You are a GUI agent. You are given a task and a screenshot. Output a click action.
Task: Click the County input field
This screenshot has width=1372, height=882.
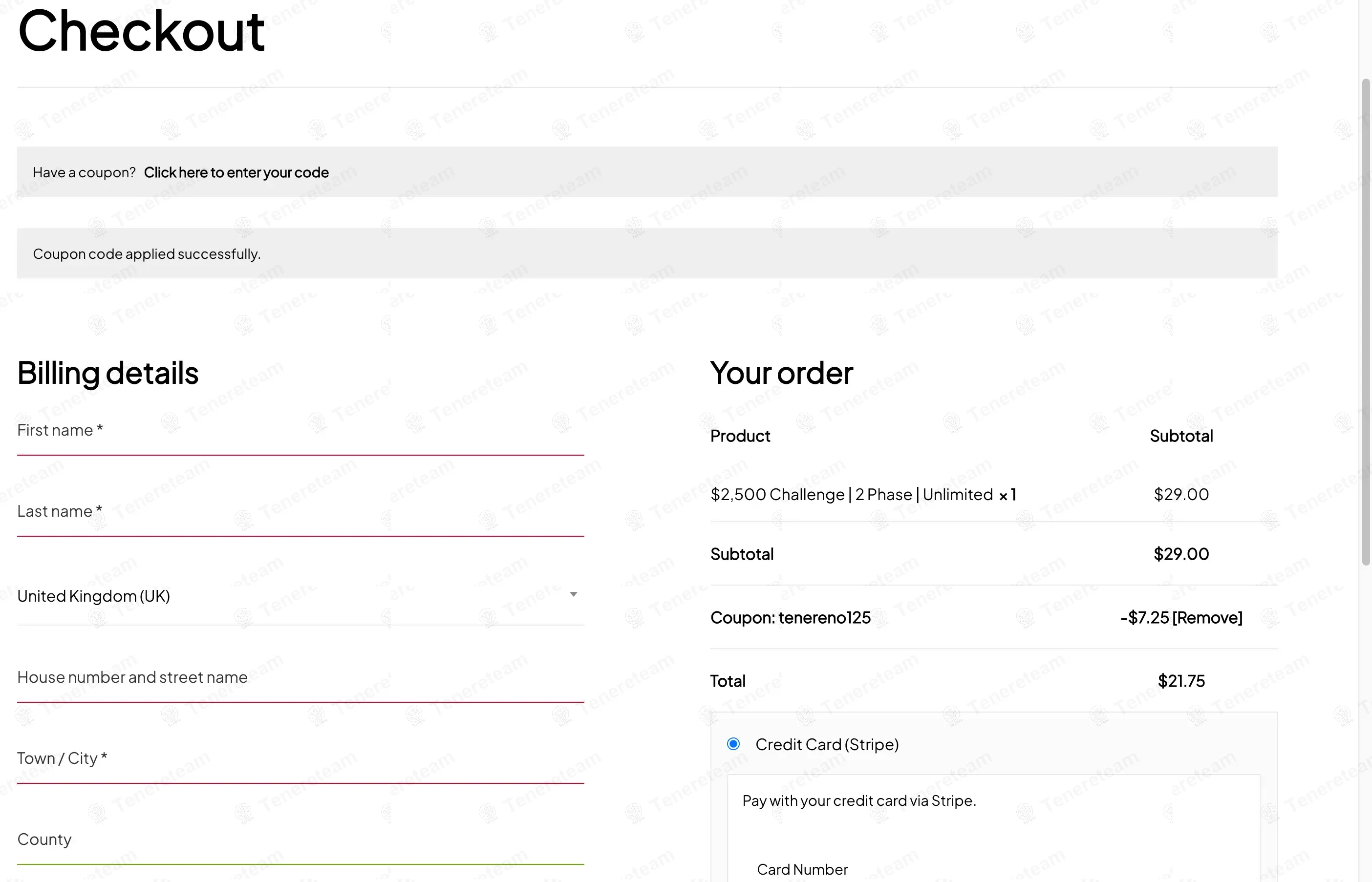[x=300, y=840]
